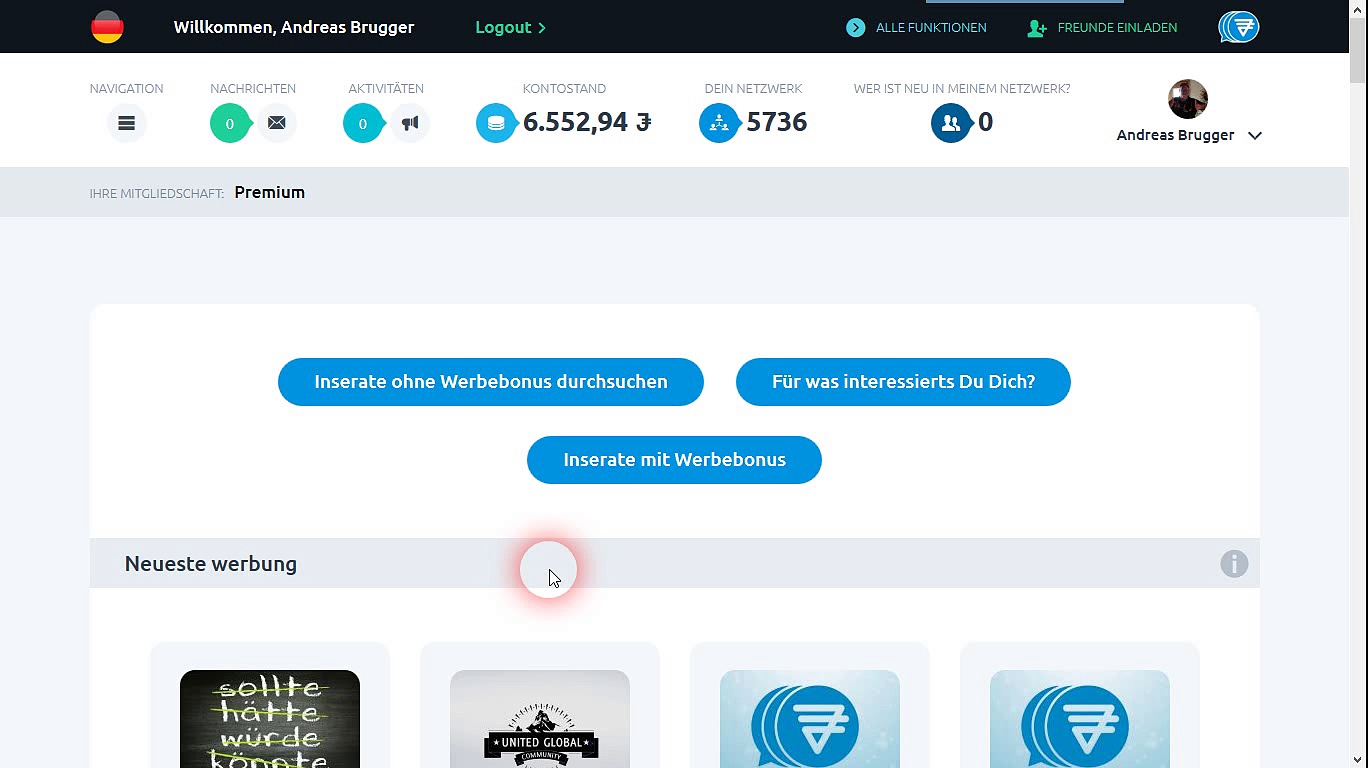Click the green Nachrichten counter badge
Image resolution: width=1368 pixels, height=768 pixels.
tap(229, 124)
